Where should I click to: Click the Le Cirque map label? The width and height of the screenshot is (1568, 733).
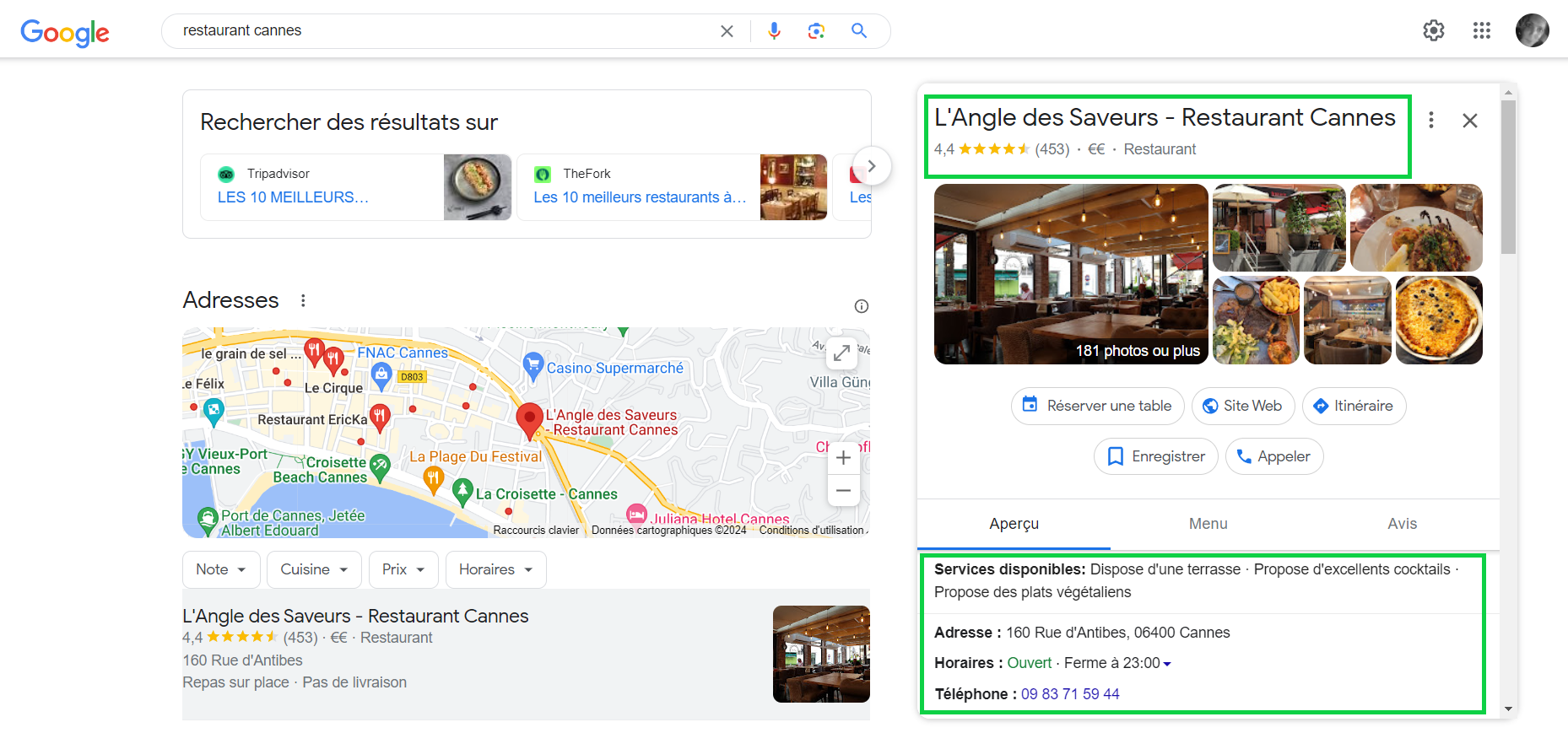coord(333,388)
